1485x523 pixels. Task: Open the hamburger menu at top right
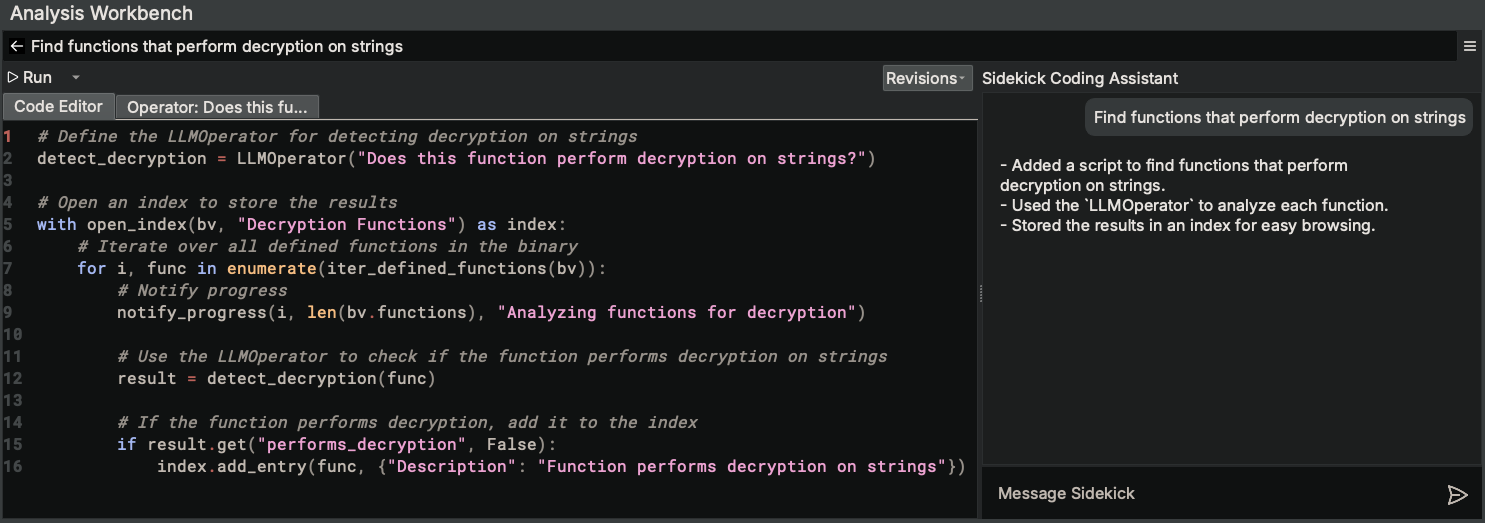[1469, 46]
